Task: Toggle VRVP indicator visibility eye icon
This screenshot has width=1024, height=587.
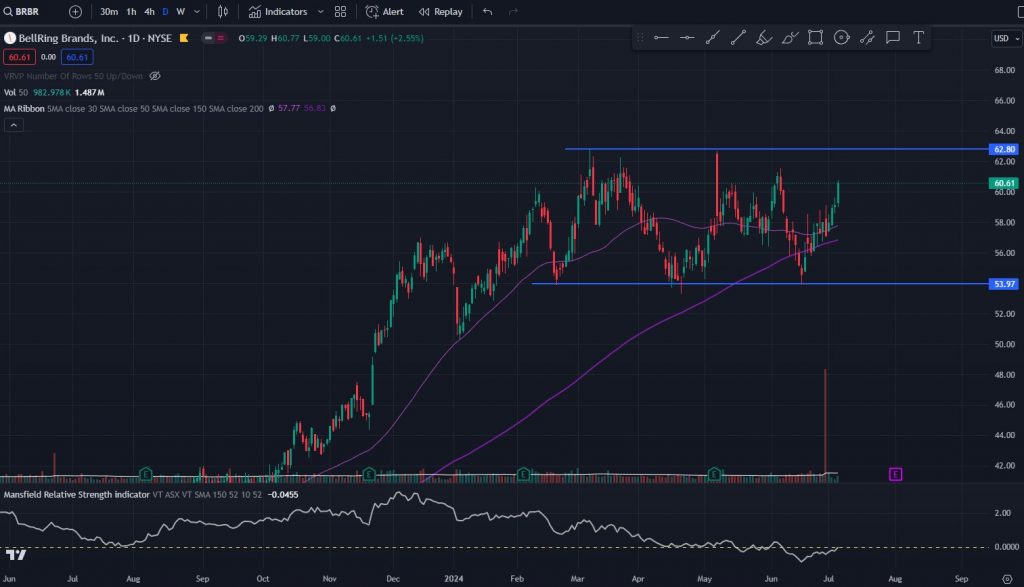Action: click(155, 76)
